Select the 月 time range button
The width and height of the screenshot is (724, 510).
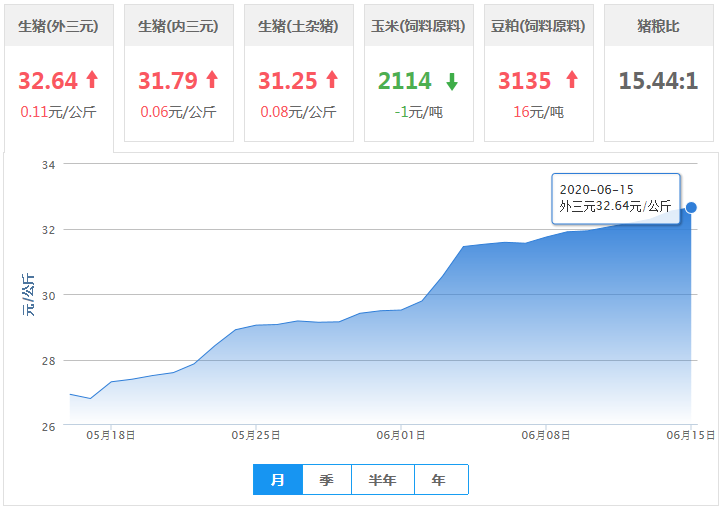(278, 480)
